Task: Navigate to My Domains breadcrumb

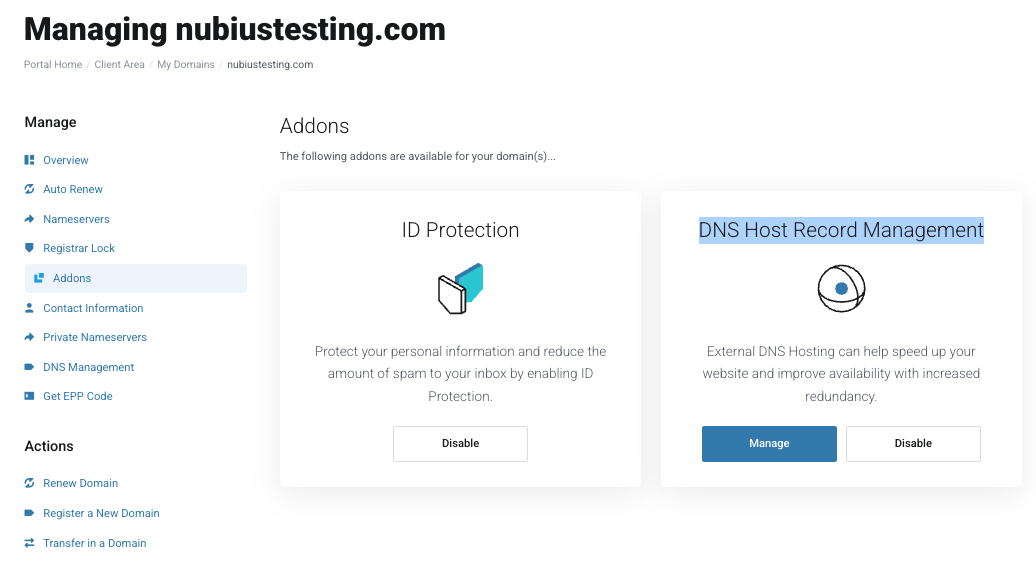Action: tap(186, 65)
